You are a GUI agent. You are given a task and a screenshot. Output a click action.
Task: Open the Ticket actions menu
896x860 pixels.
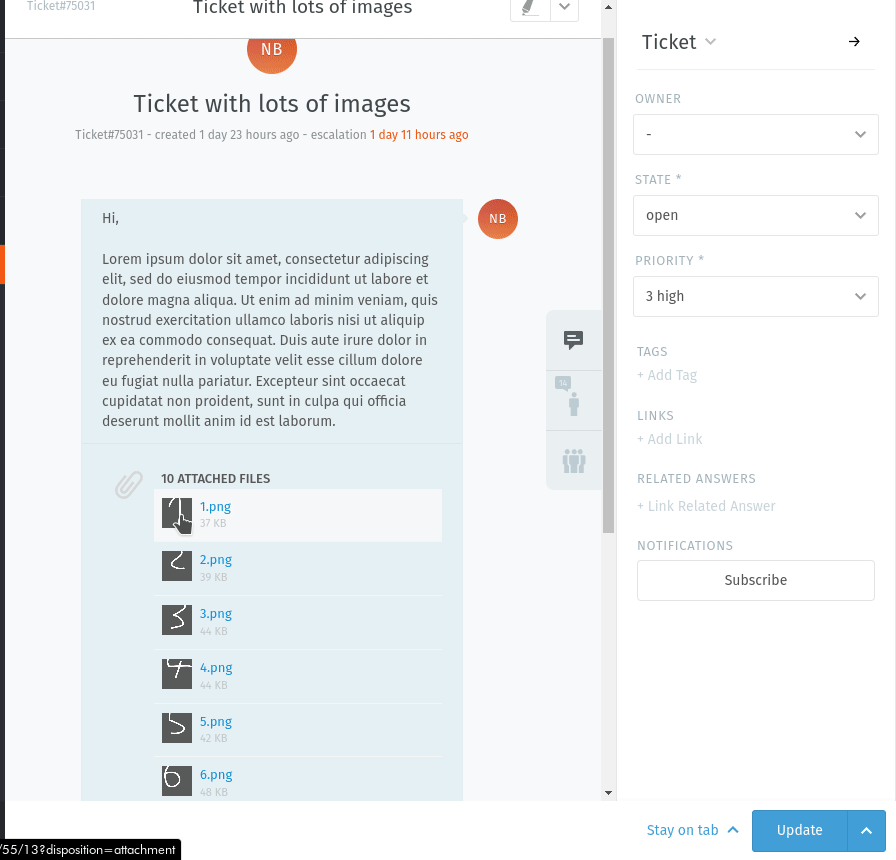click(711, 42)
